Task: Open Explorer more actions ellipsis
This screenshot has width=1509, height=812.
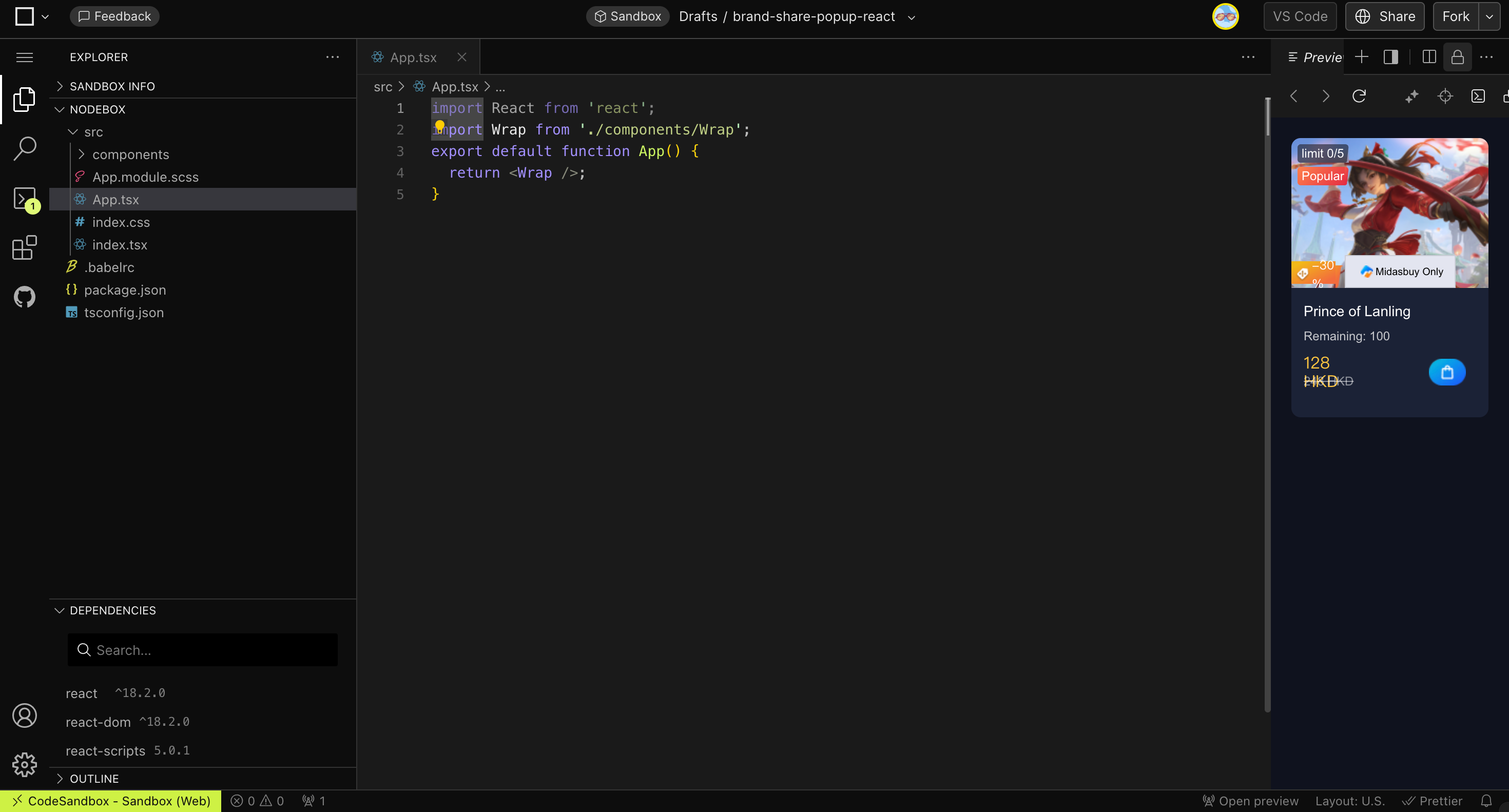Action: [332, 57]
